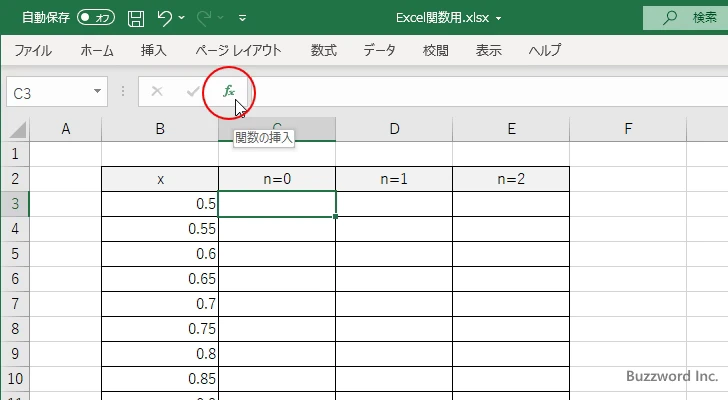Click the cell with value 0.65

160,279
